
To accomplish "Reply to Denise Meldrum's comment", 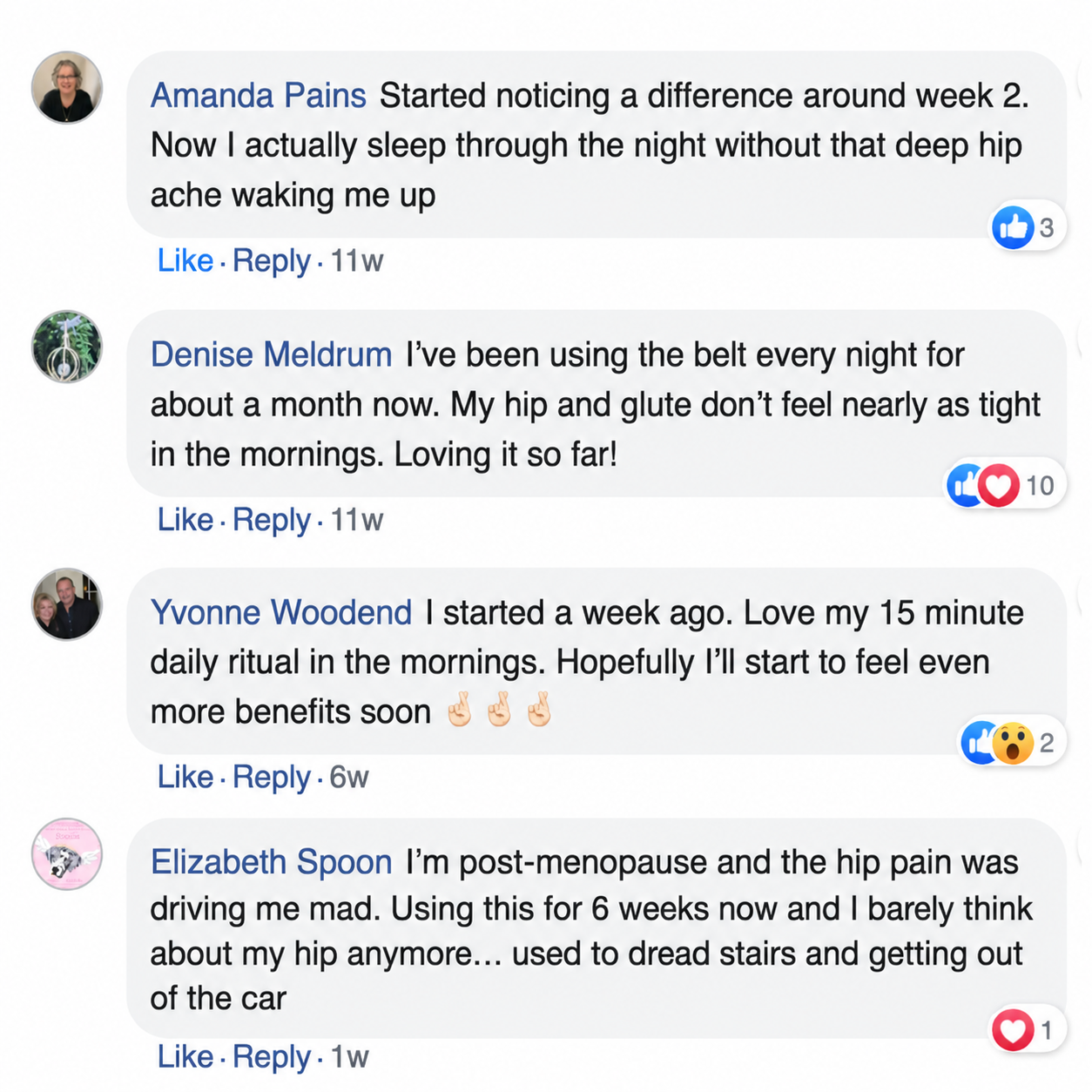I will [x=272, y=521].
